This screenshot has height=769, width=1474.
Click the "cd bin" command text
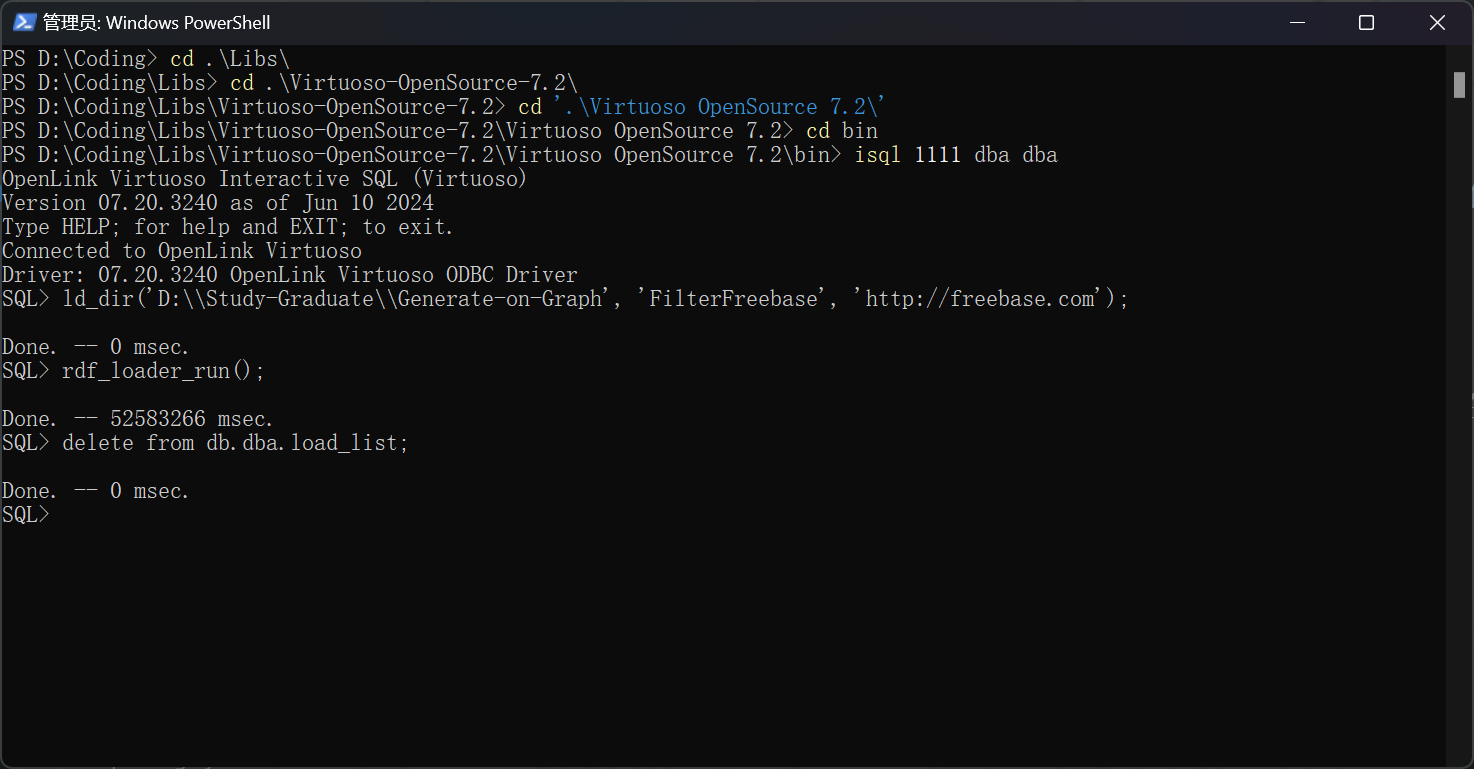(x=842, y=131)
